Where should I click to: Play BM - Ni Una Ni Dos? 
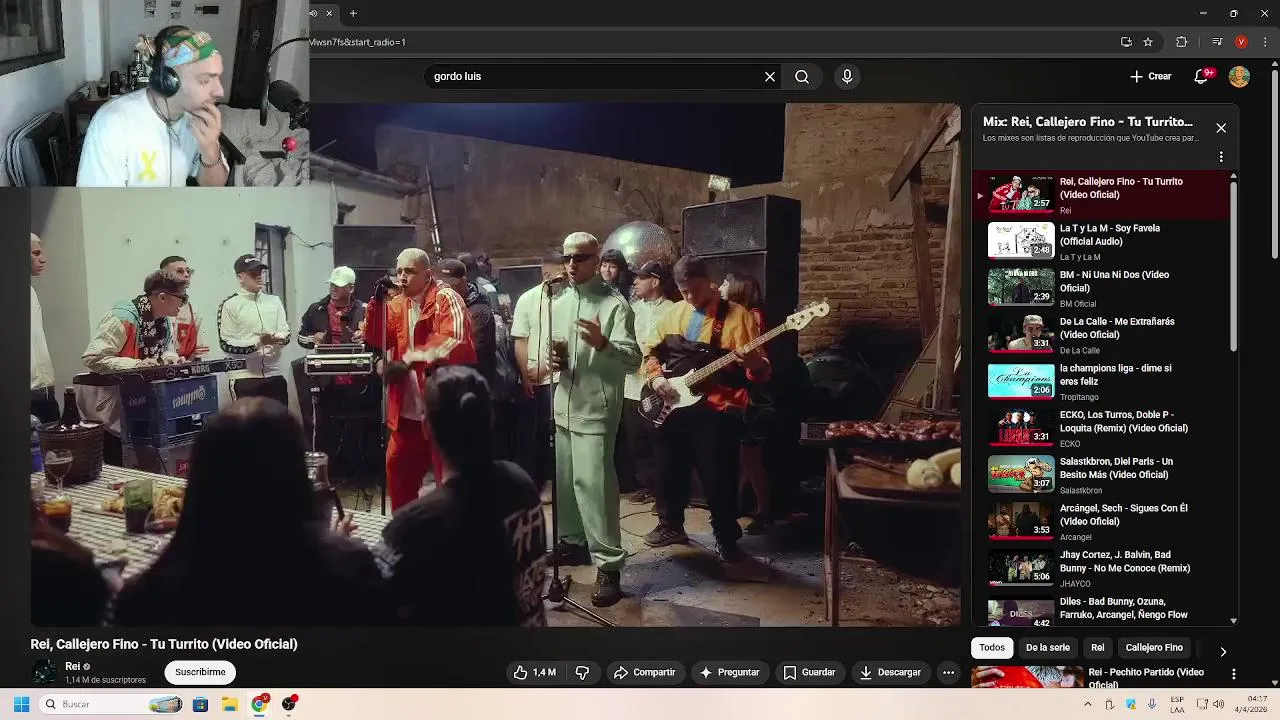[x=1101, y=289]
